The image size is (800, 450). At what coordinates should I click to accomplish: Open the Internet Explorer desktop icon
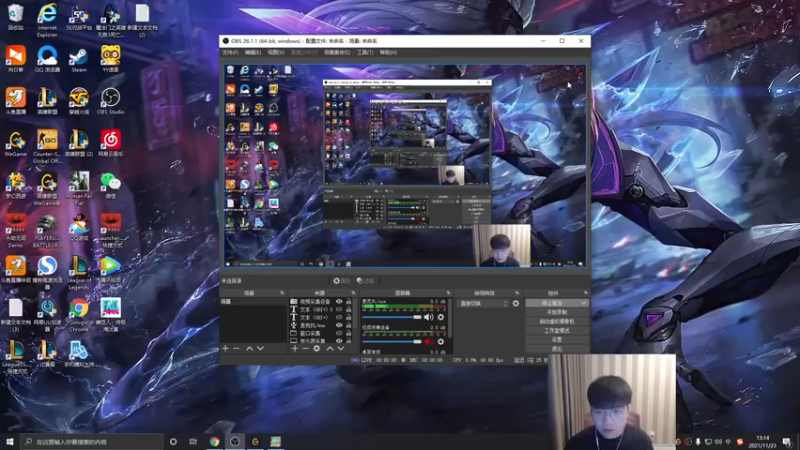(x=47, y=20)
